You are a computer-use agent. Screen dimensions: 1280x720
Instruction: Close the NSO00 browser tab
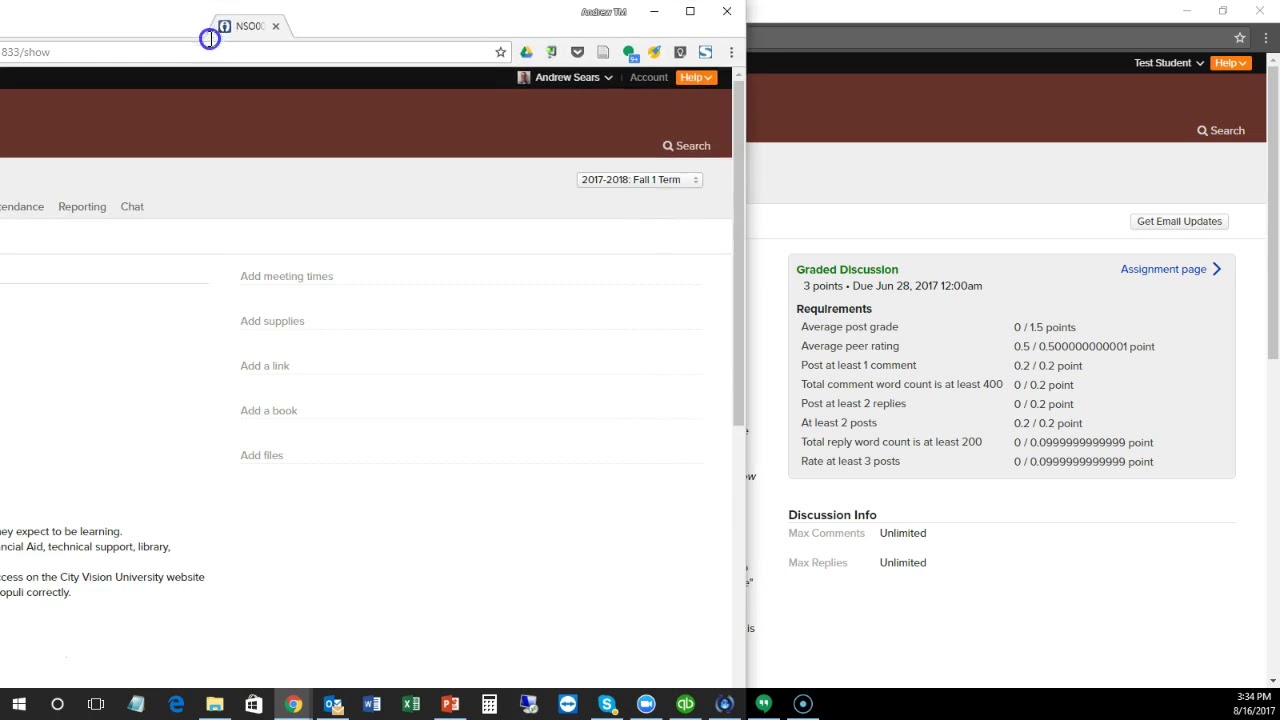pos(276,26)
